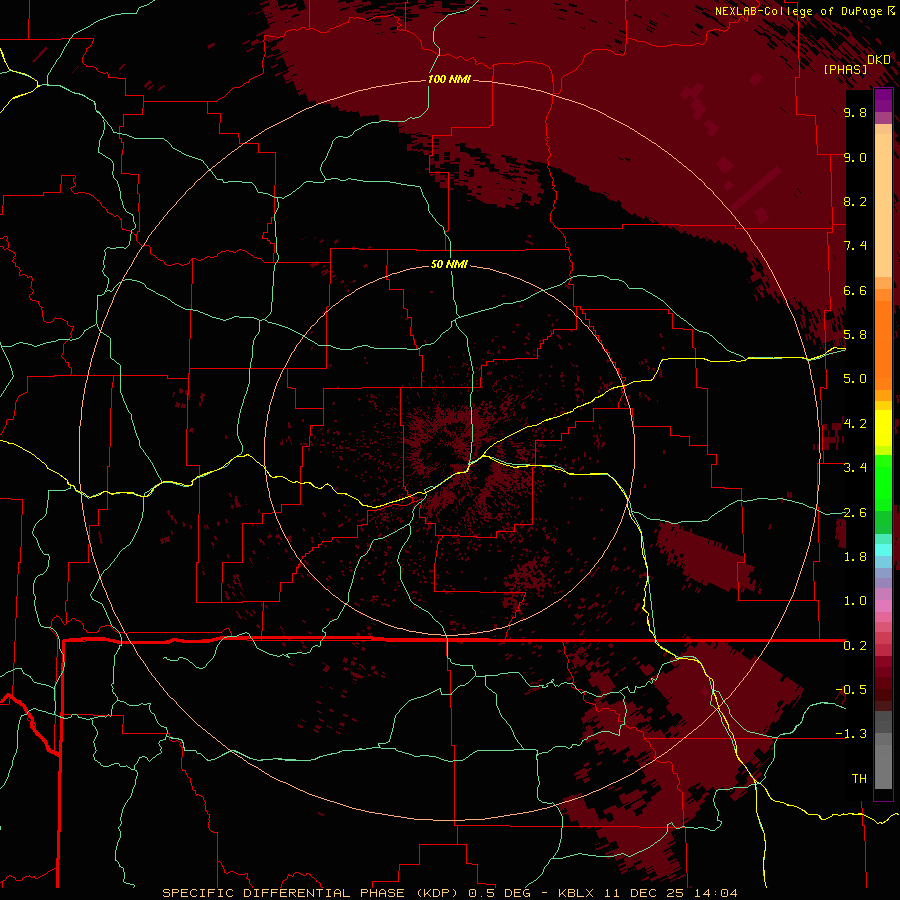900x900 pixels.
Task: Pick the peach segment of the color bar
Action: coord(883,205)
